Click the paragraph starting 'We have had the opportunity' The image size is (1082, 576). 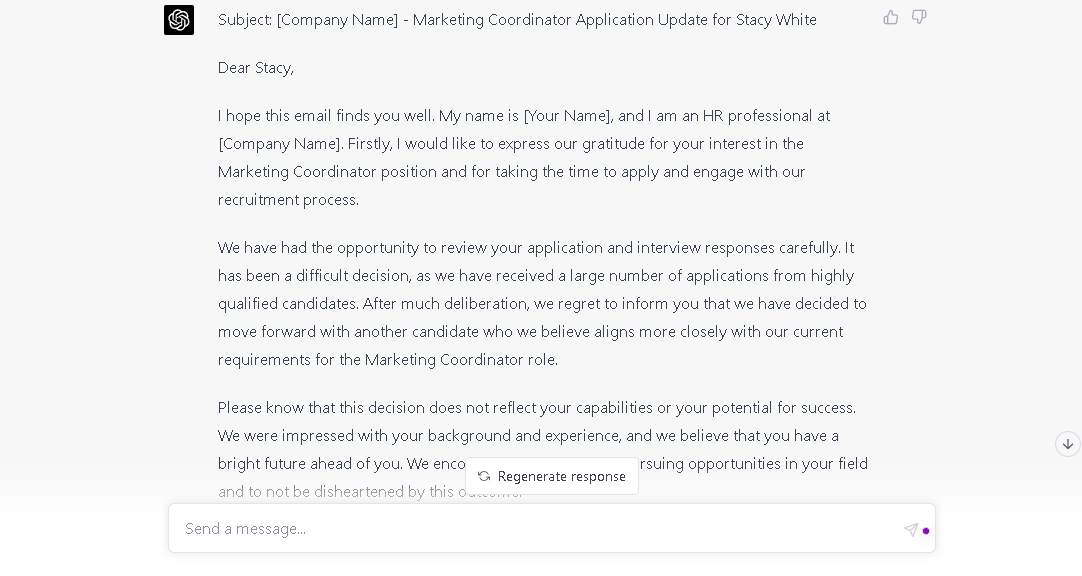coord(542,304)
